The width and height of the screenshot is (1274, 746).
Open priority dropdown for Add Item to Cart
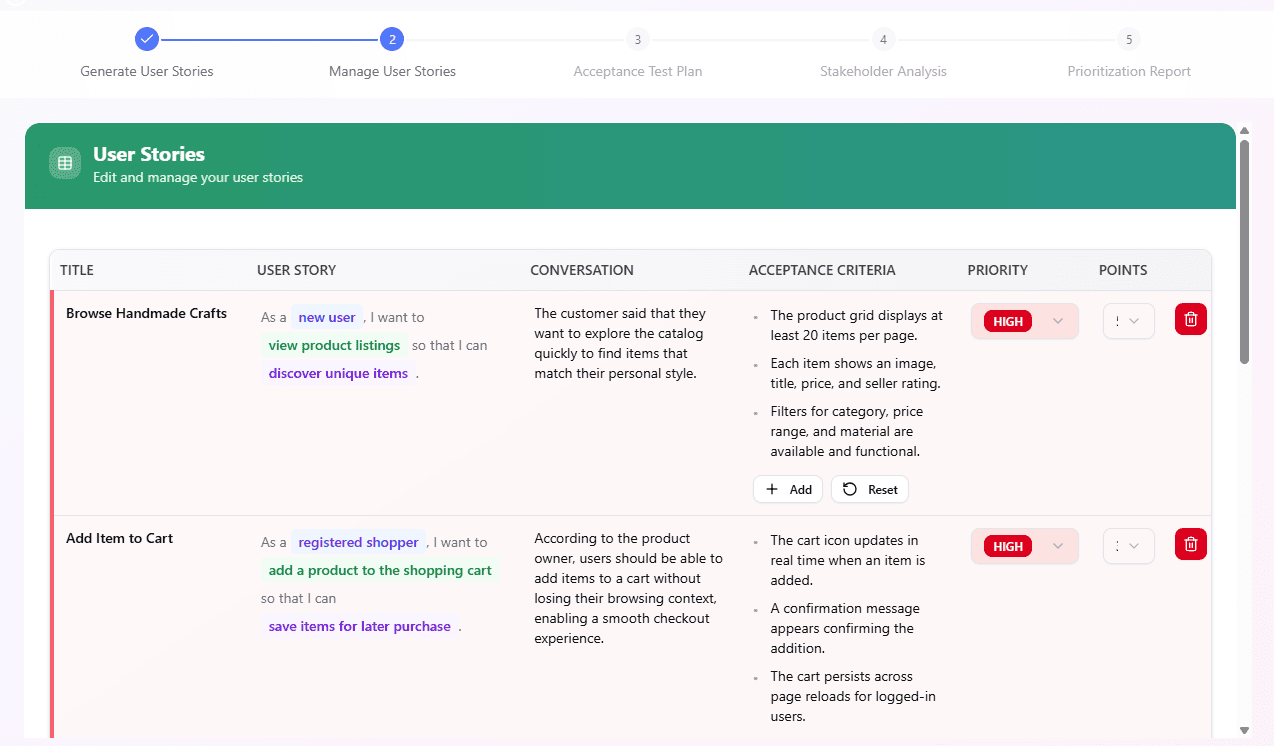click(1056, 546)
